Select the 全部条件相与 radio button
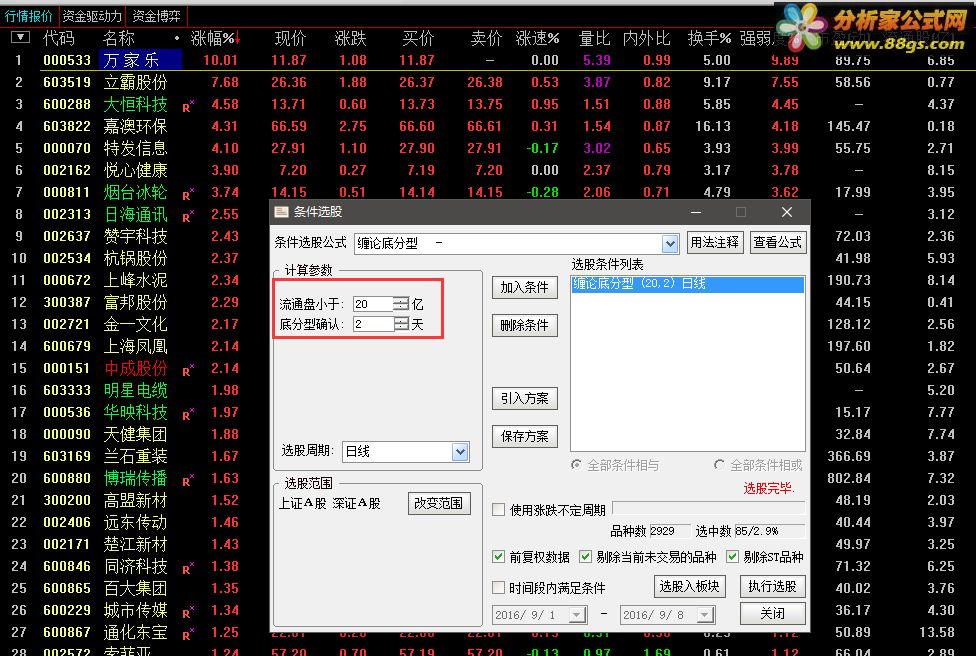Image resolution: width=976 pixels, height=656 pixels. [x=576, y=465]
